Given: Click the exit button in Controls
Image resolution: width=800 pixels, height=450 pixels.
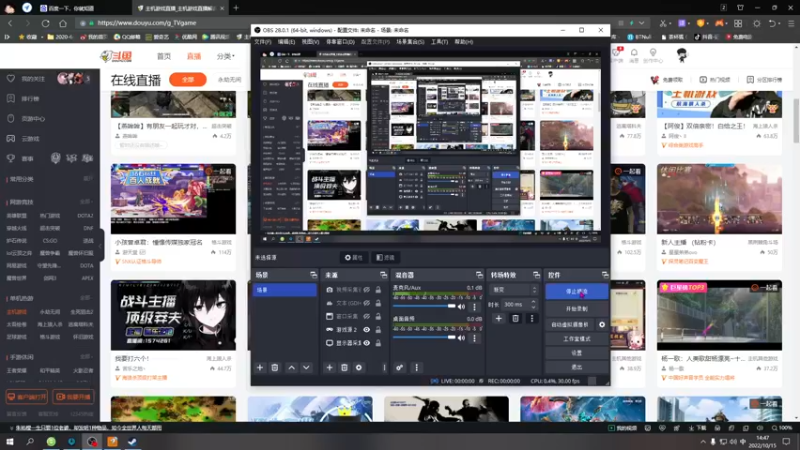Looking at the screenshot, I should [x=577, y=367].
